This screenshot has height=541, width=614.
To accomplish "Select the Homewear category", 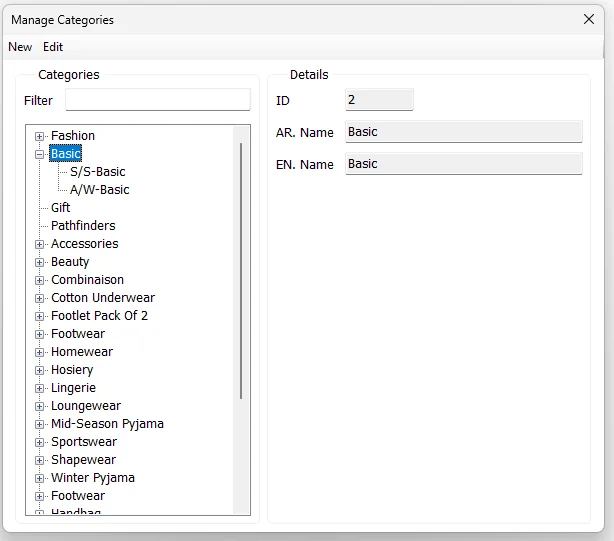I will (x=82, y=352).
